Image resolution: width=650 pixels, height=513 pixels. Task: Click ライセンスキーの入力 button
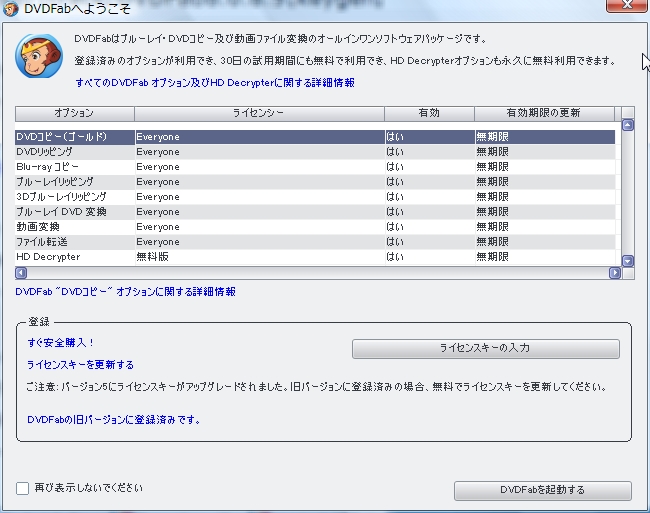pos(486,348)
